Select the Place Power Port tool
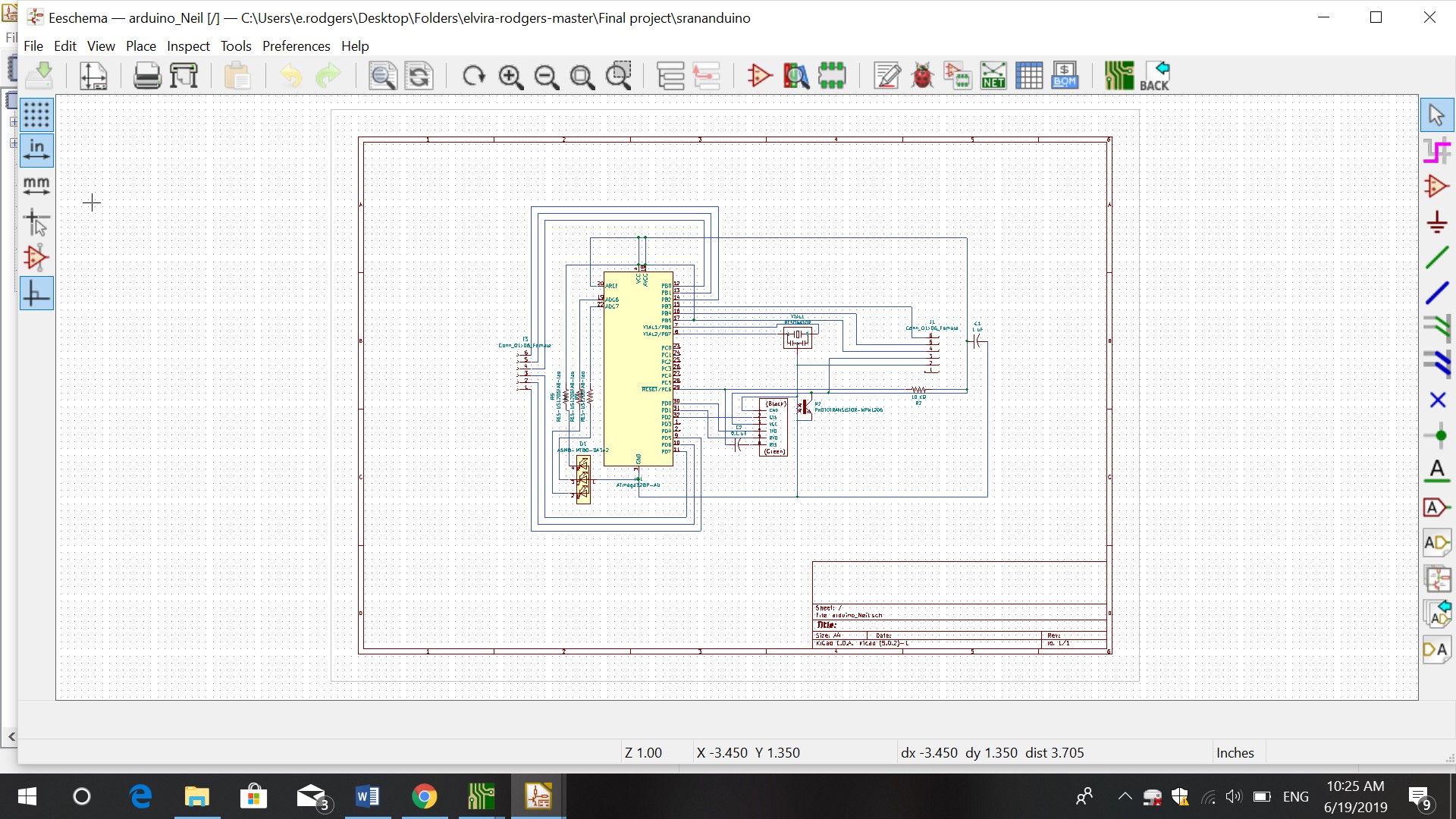The height and width of the screenshot is (819, 1456). pos(1437,222)
